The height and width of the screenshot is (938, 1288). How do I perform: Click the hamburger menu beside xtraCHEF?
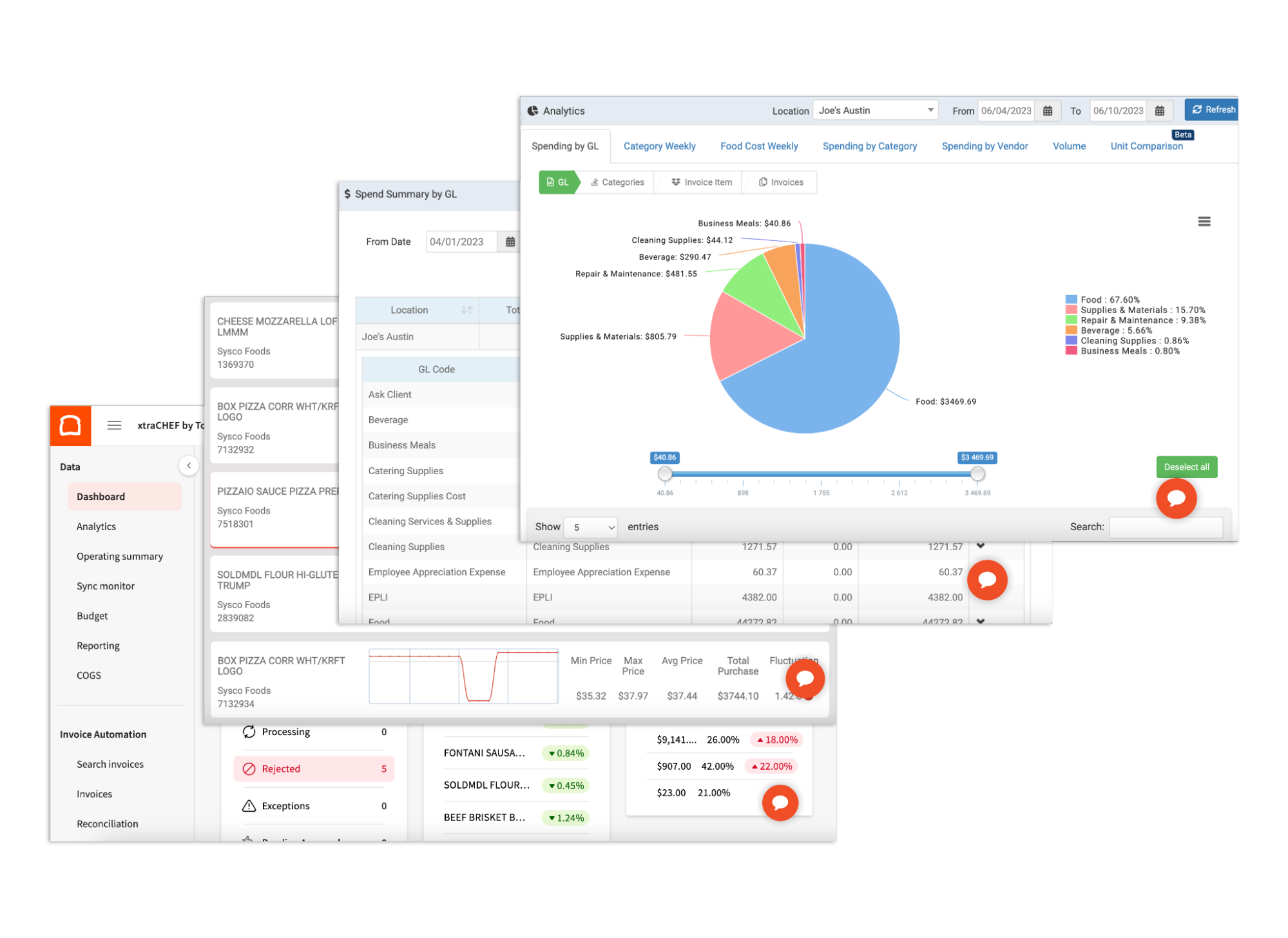coord(114,425)
